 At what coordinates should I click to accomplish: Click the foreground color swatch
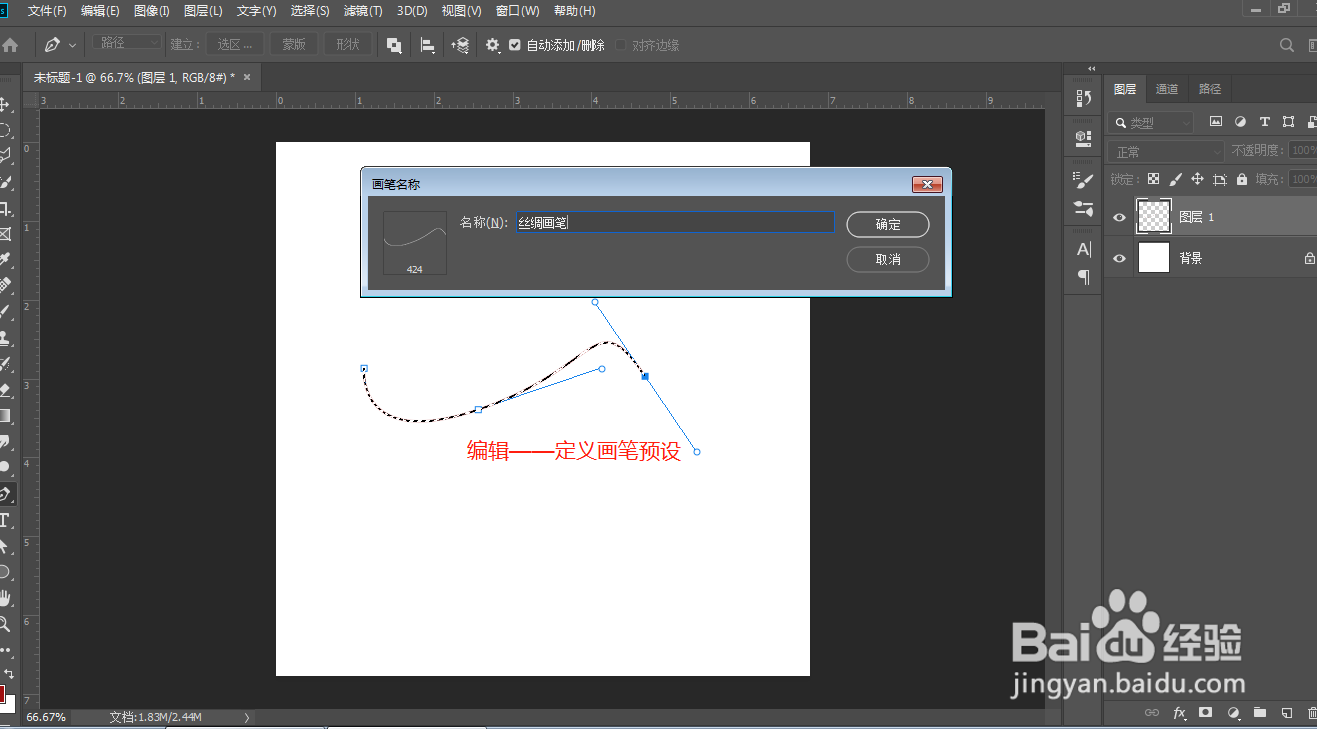pos(2,692)
